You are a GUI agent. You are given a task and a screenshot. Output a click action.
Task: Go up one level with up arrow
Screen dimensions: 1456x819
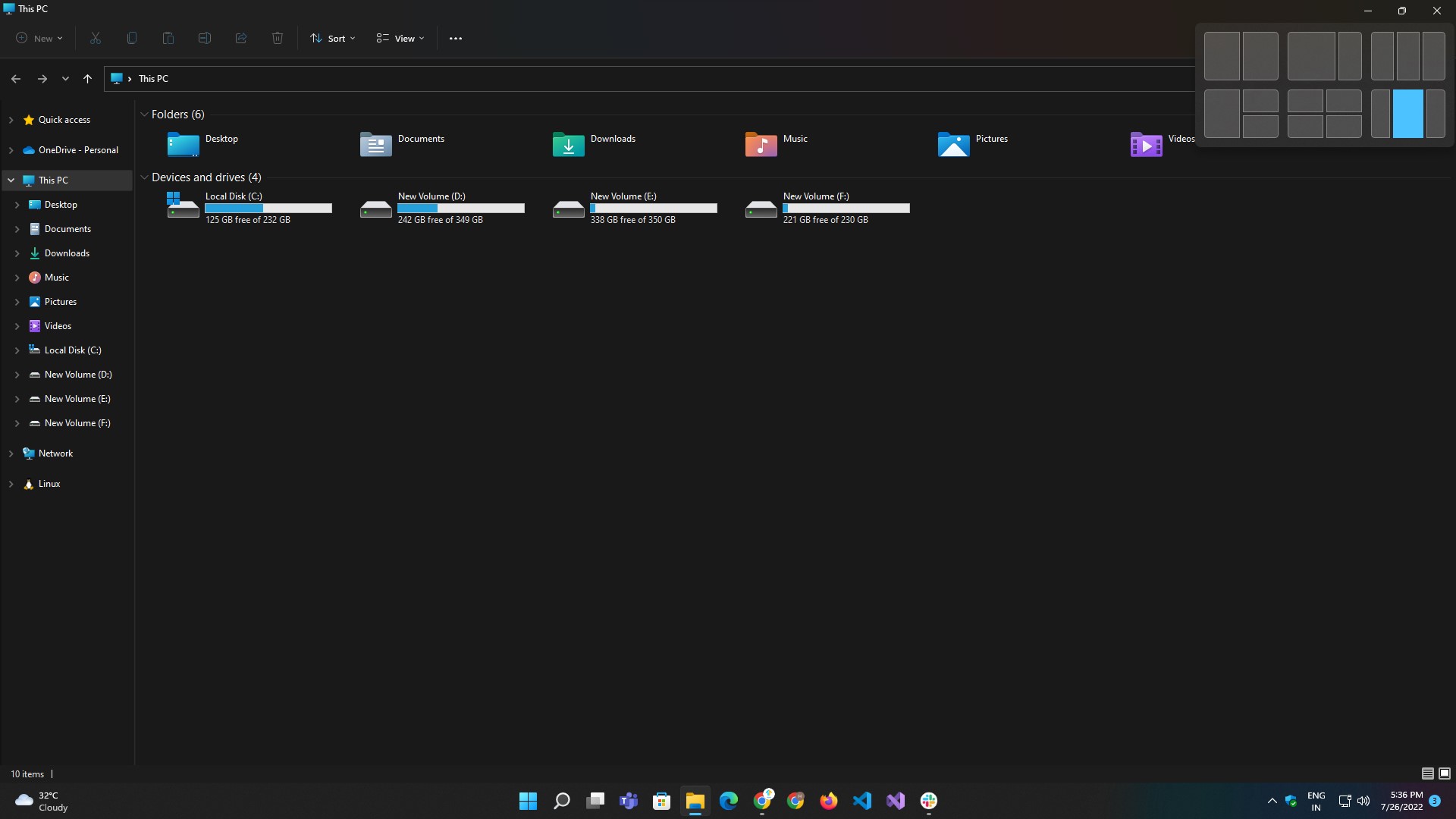[x=87, y=79]
